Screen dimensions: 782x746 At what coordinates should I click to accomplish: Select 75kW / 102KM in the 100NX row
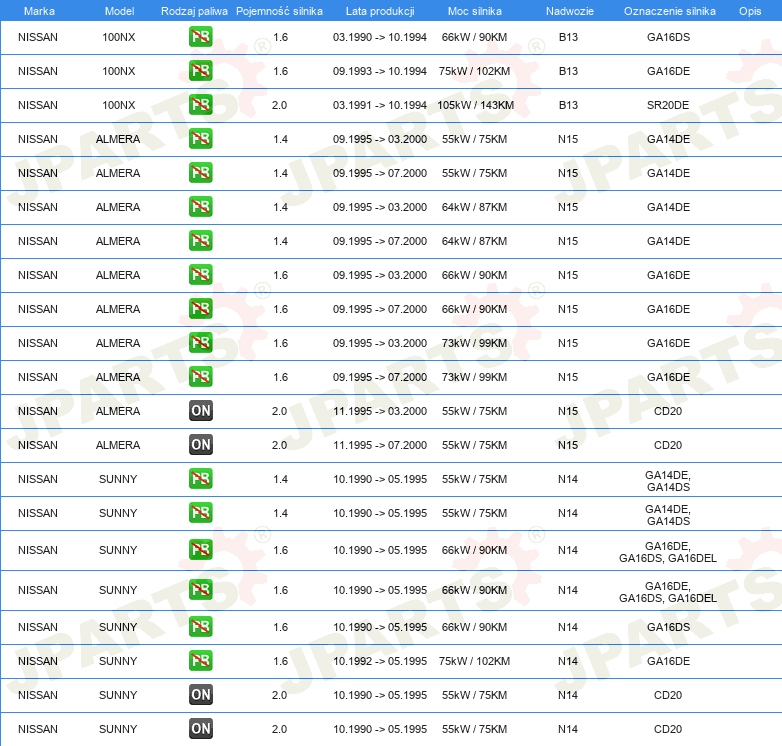[x=474, y=71]
